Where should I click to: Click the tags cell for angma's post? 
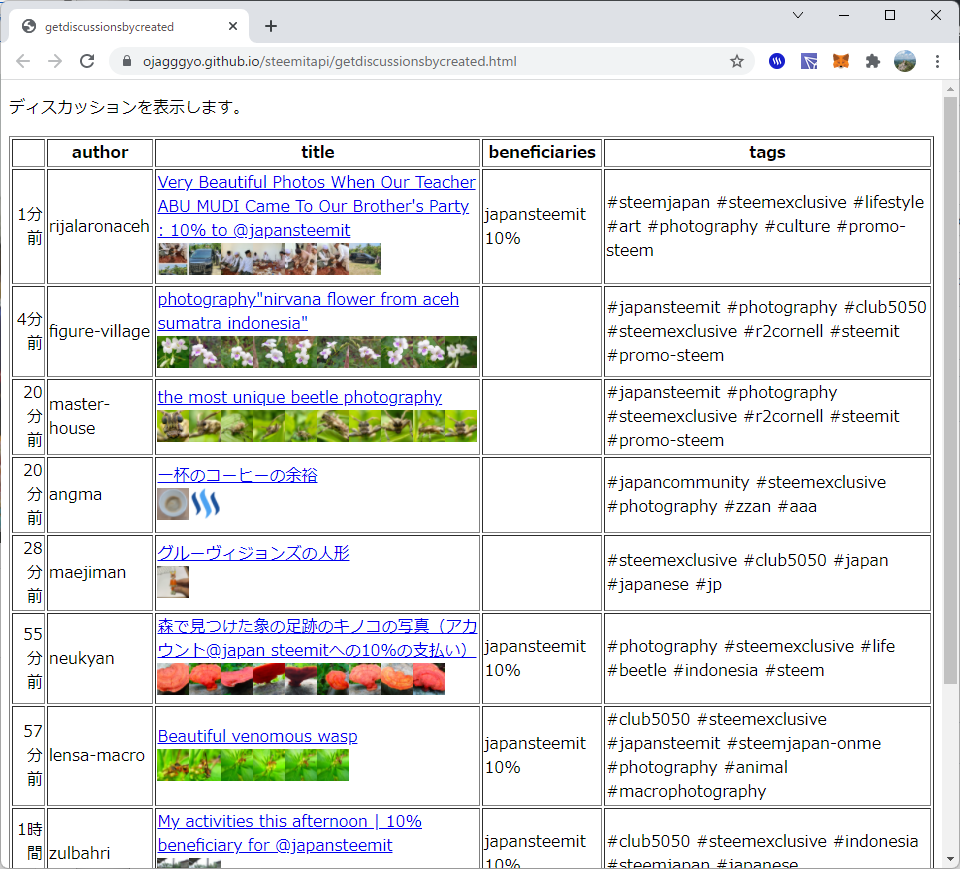(767, 494)
